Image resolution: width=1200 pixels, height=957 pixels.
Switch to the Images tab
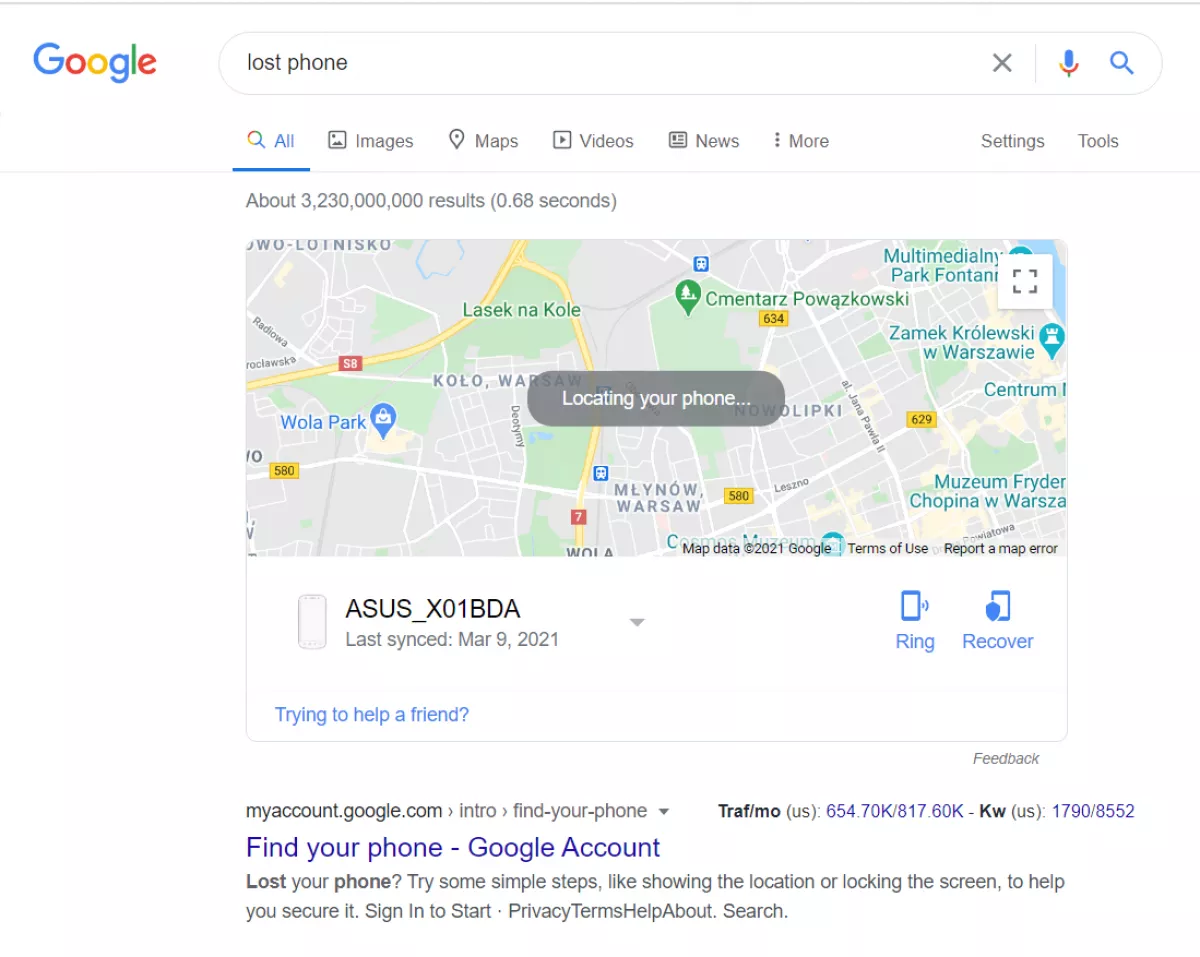point(371,141)
